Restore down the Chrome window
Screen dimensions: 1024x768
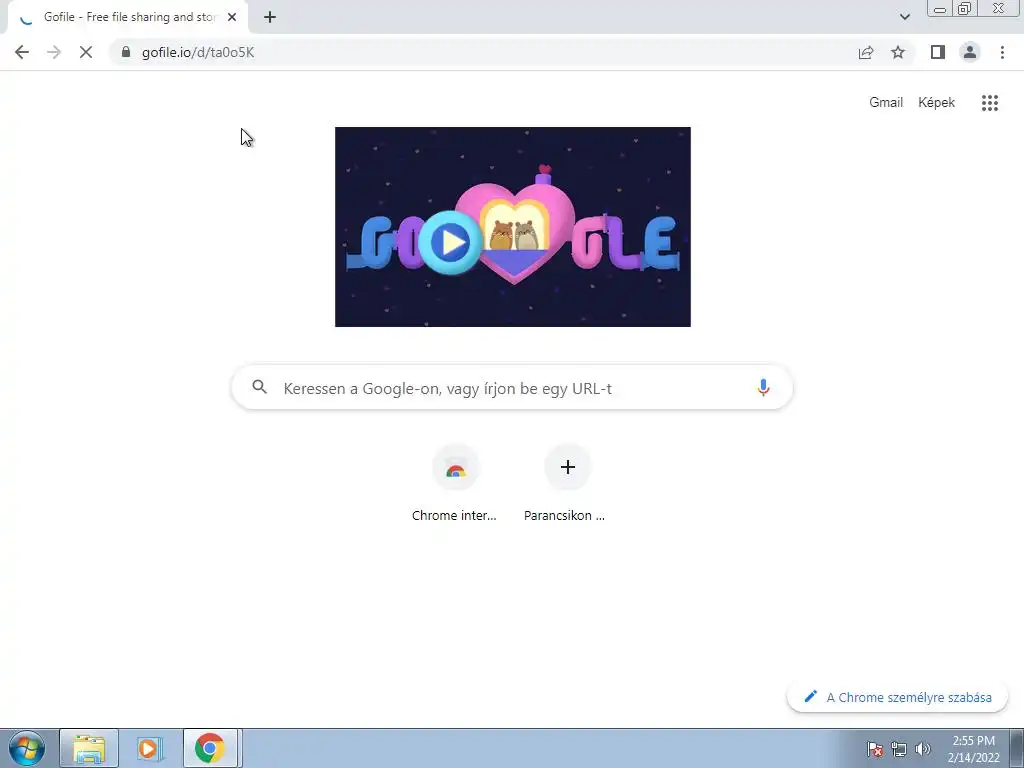[965, 8]
